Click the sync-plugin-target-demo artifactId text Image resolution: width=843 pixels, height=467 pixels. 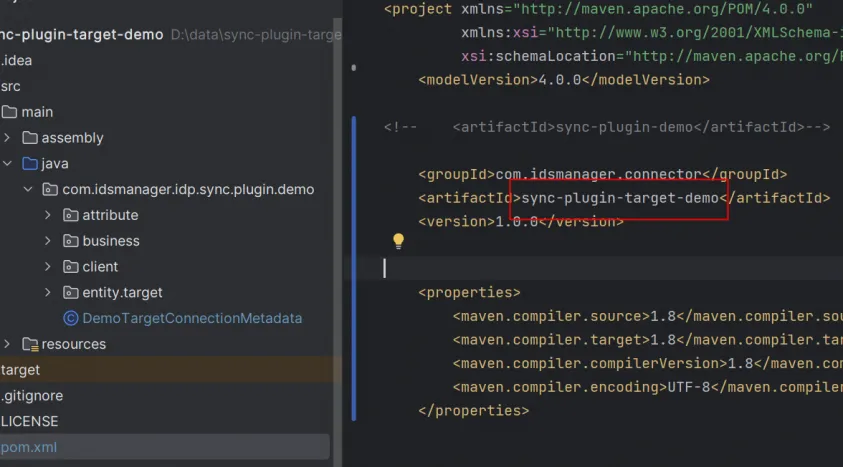coord(620,198)
